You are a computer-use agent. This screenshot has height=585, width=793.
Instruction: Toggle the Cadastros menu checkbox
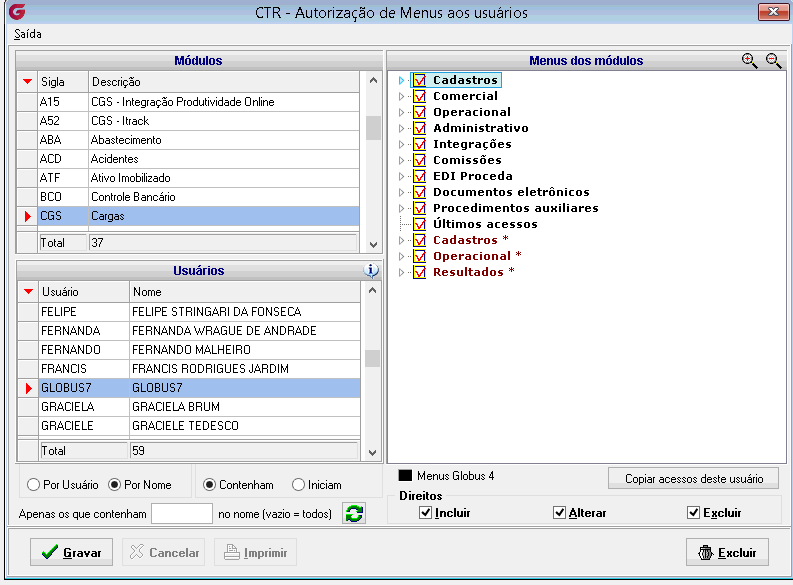[x=419, y=80]
